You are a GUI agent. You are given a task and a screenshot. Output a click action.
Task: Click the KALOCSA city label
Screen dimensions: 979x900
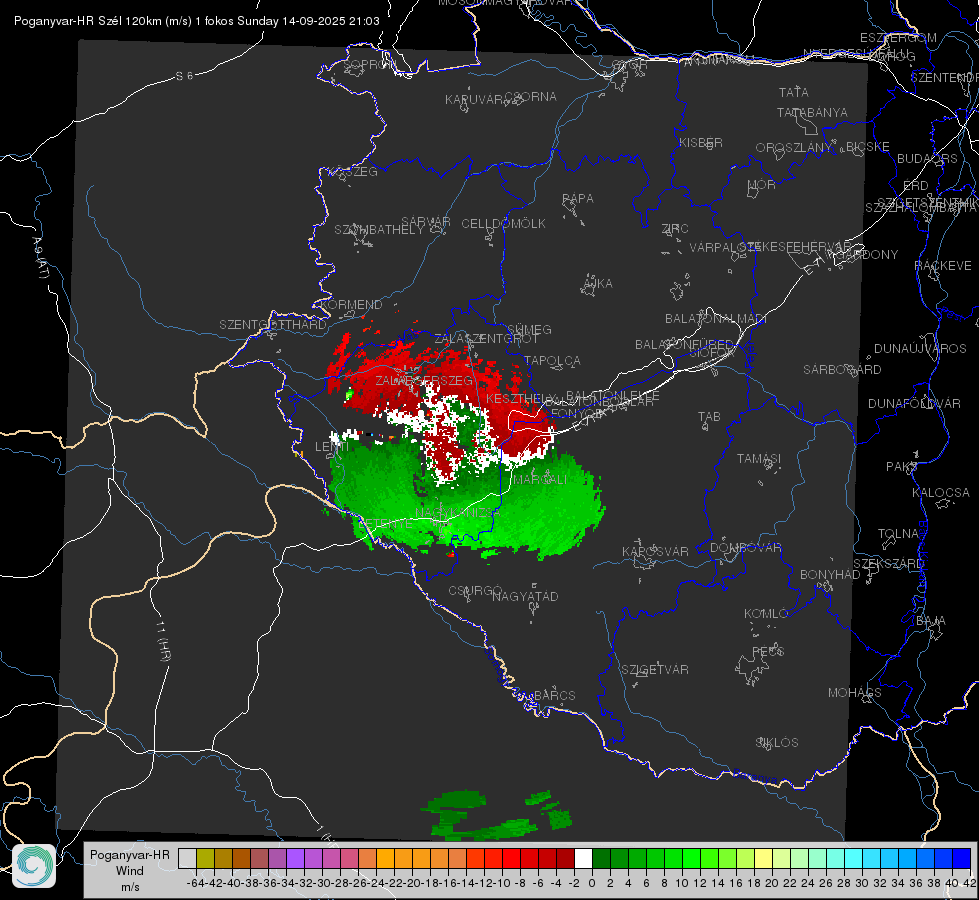click(x=940, y=492)
